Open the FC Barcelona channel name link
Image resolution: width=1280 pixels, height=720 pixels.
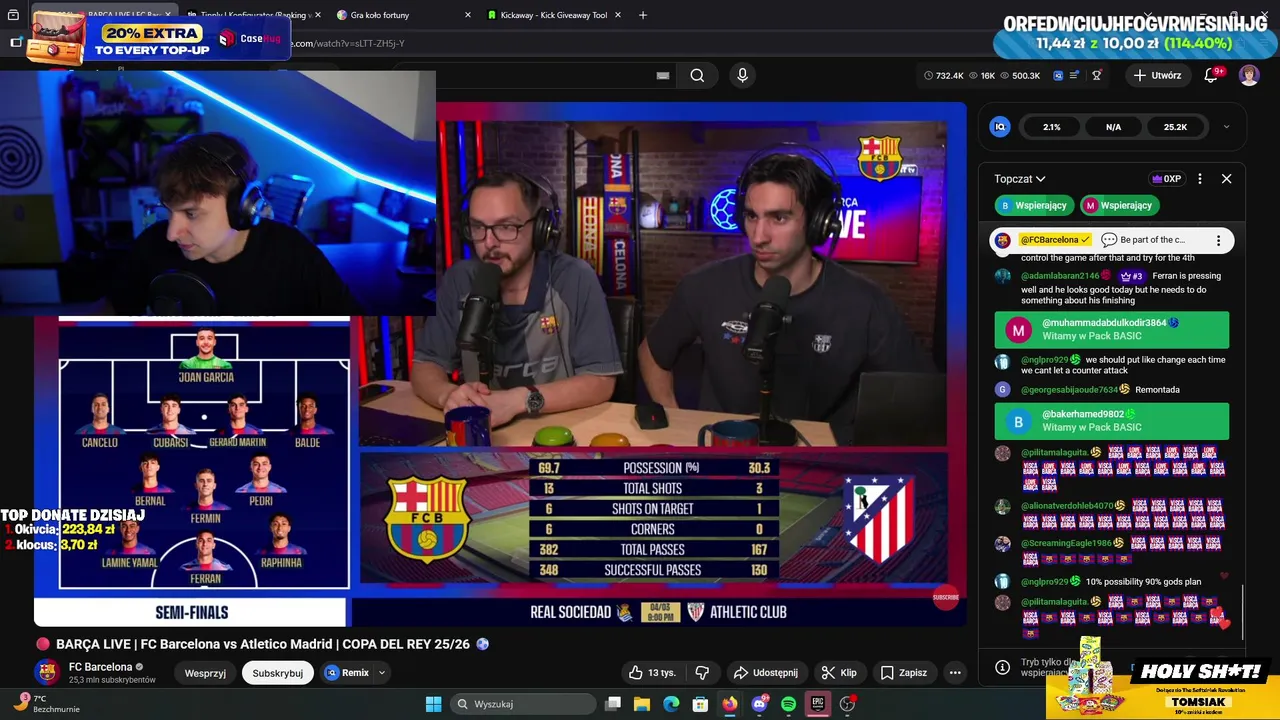(100, 667)
